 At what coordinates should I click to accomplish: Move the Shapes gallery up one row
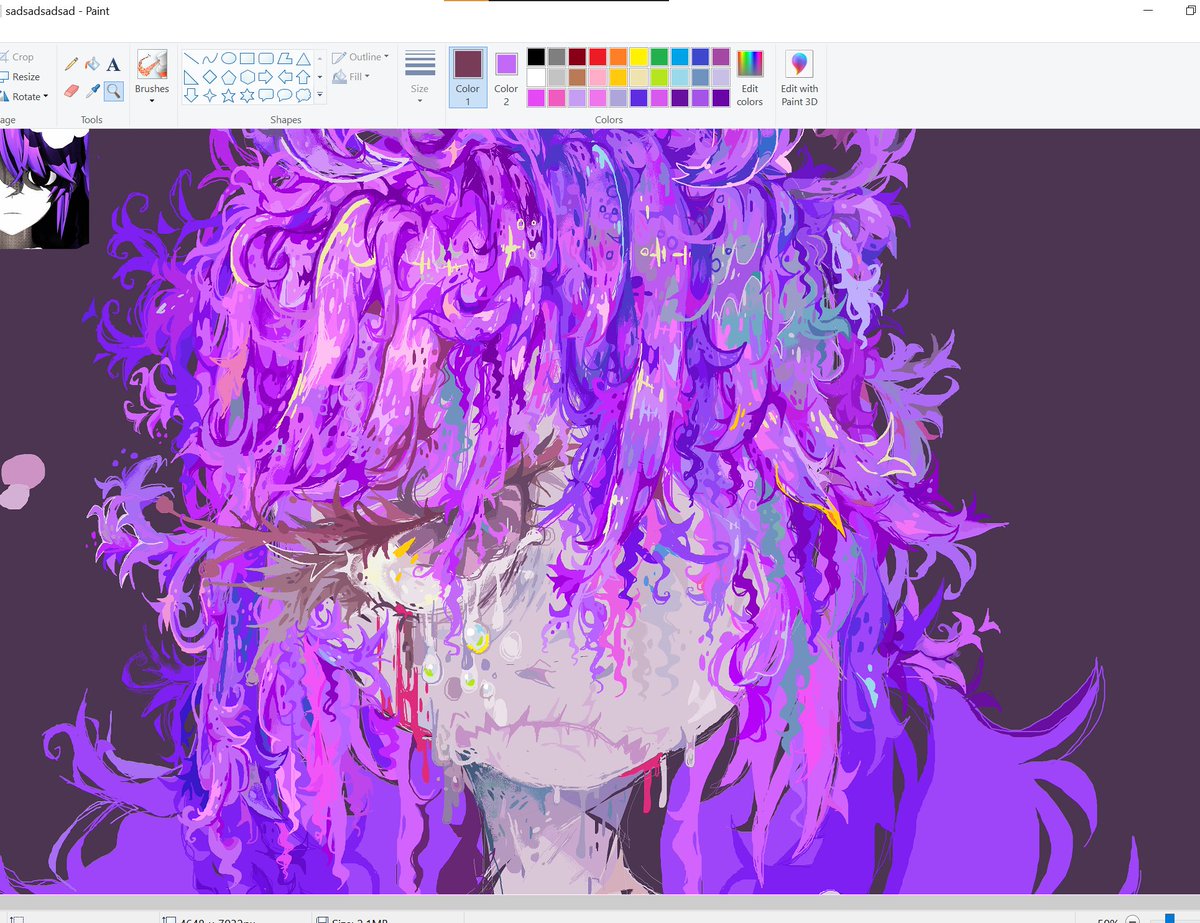(x=320, y=58)
